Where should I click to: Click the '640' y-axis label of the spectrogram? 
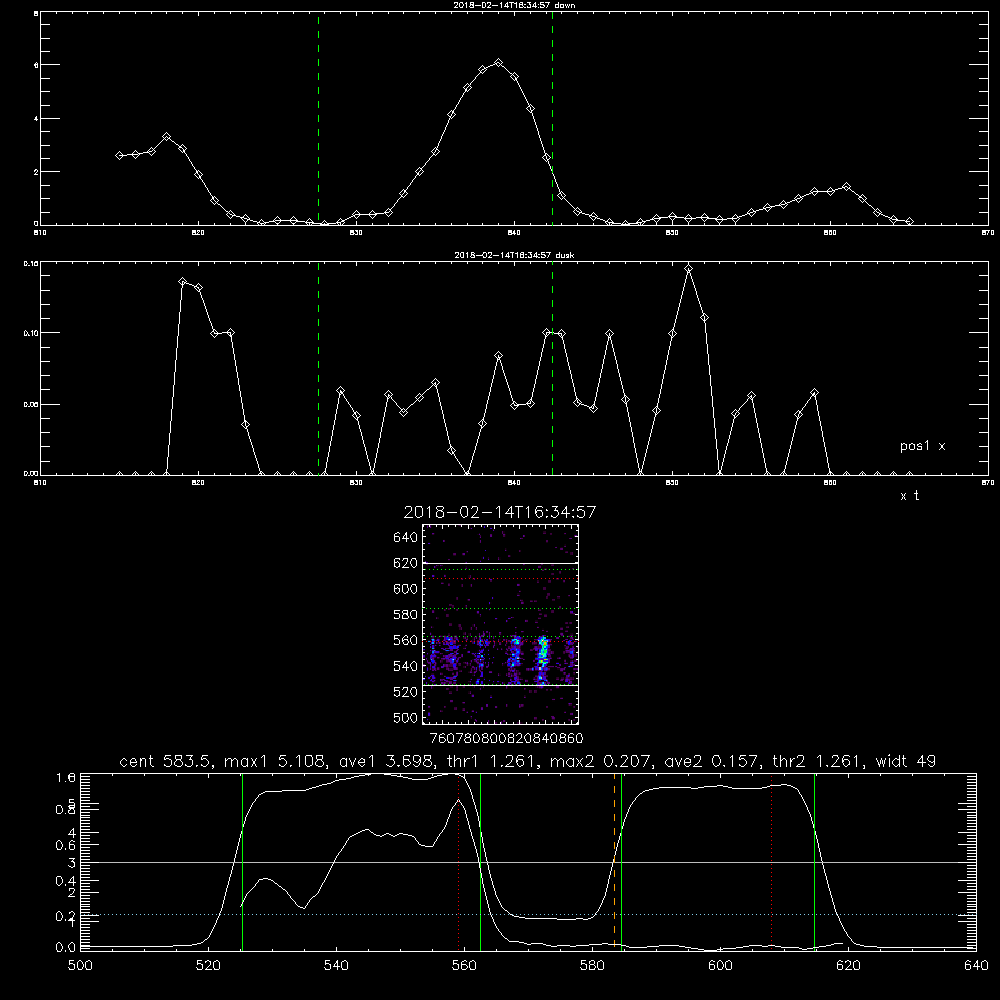click(406, 537)
